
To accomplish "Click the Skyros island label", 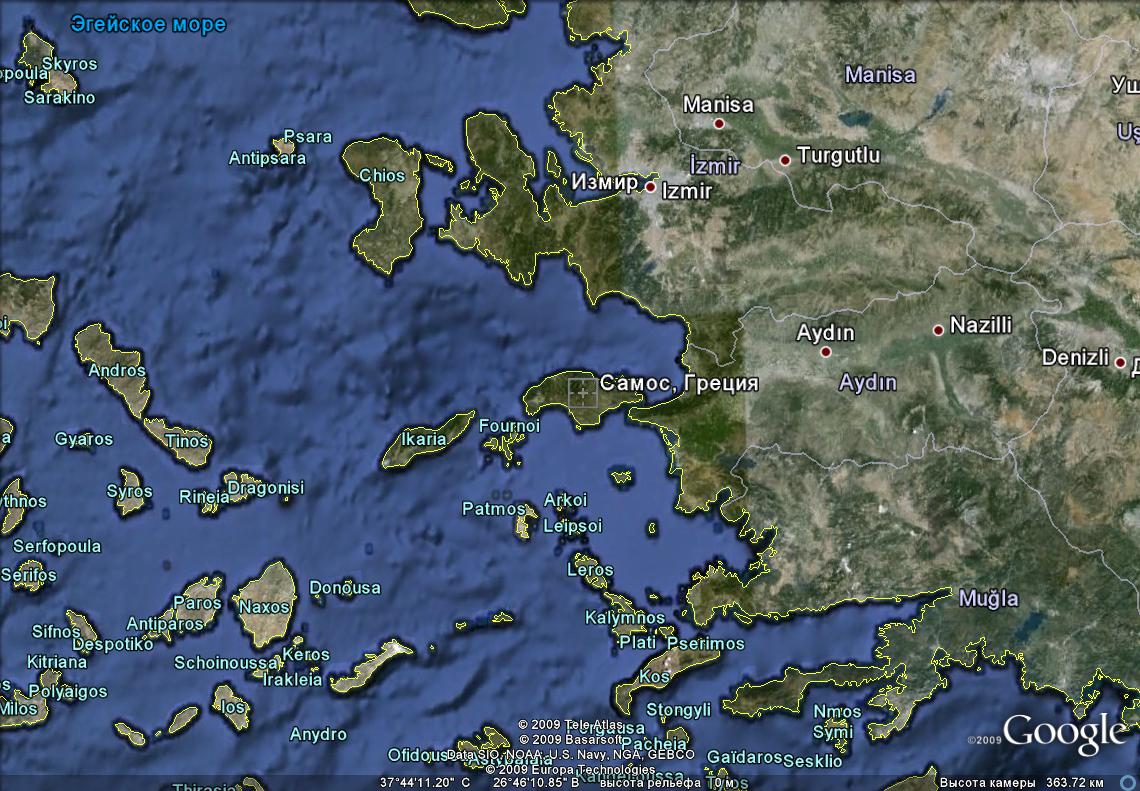I will [70, 64].
